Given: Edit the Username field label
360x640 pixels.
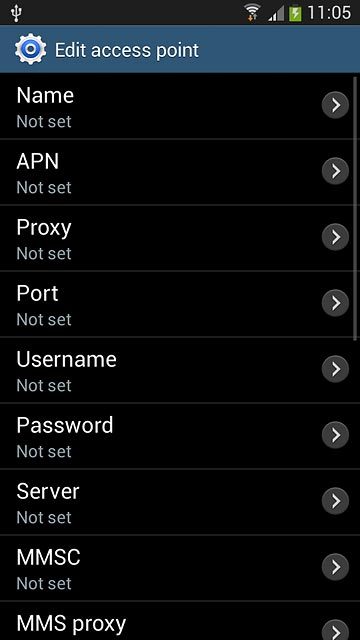Looking at the screenshot, I should (x=67, y=359).
